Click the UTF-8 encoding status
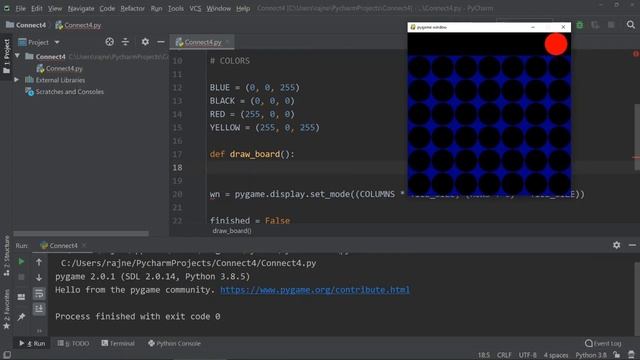640x360 pixels. click(527, 355)
